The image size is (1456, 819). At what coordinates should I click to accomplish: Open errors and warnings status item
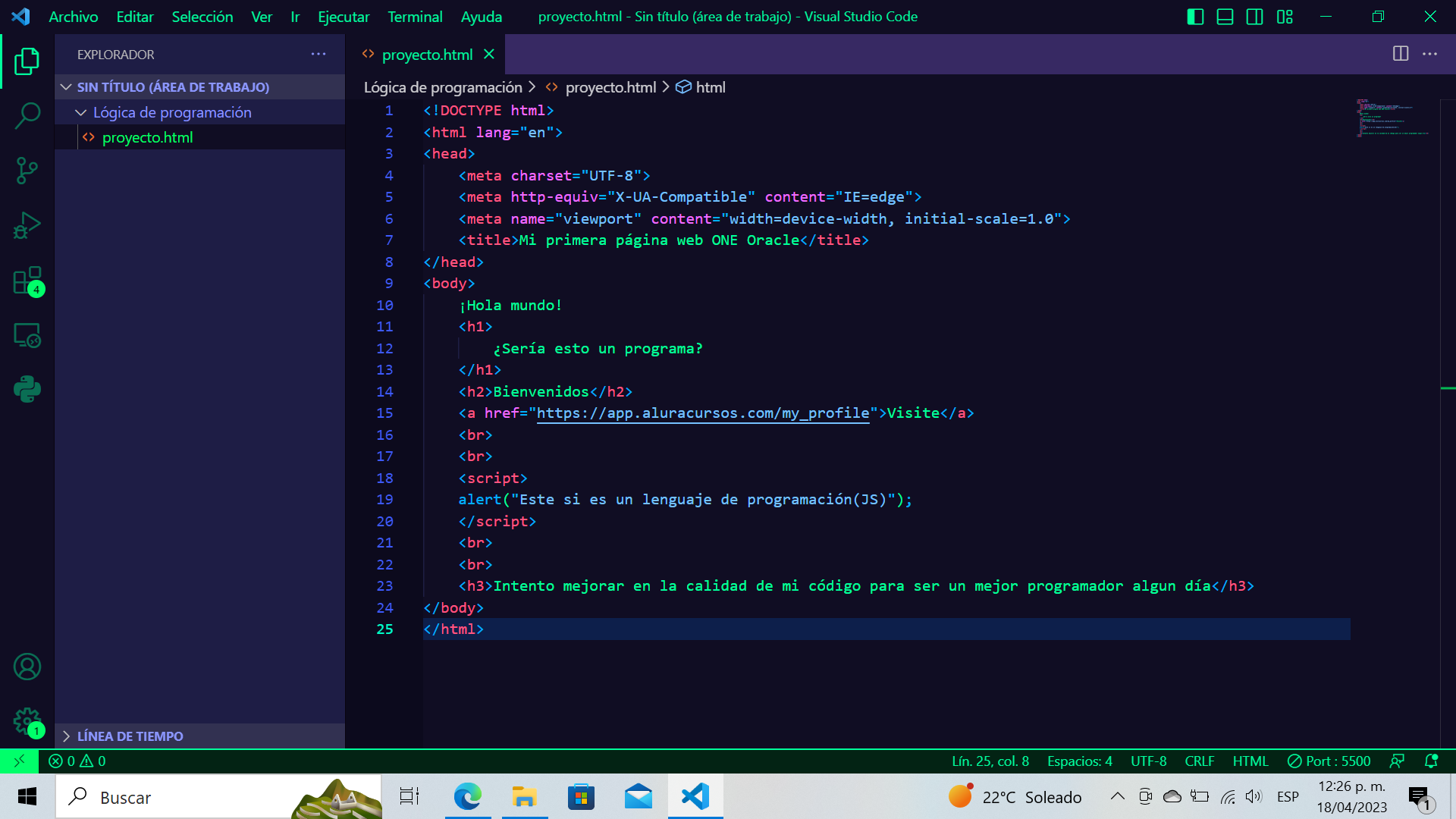coord(77,761)
